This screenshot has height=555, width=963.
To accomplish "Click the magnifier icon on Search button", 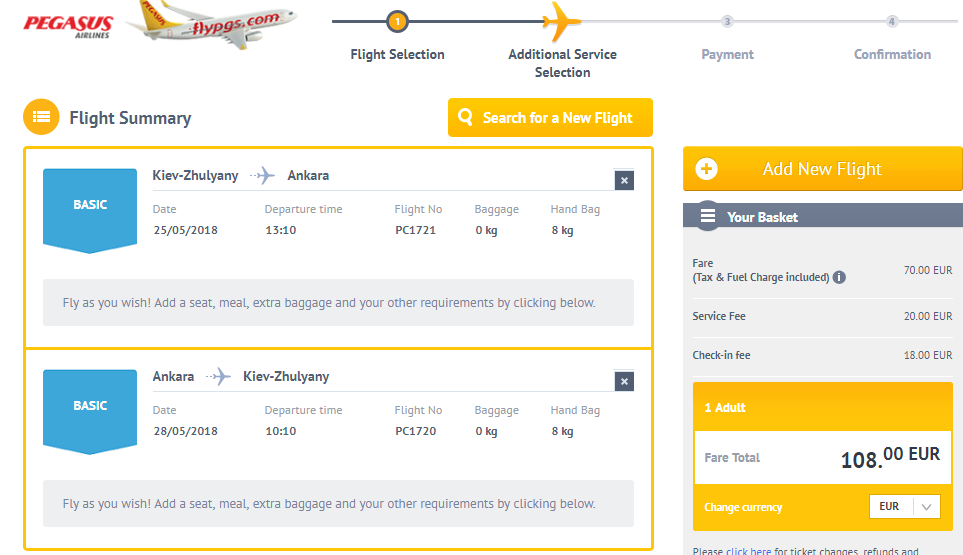I will (465, 118).
